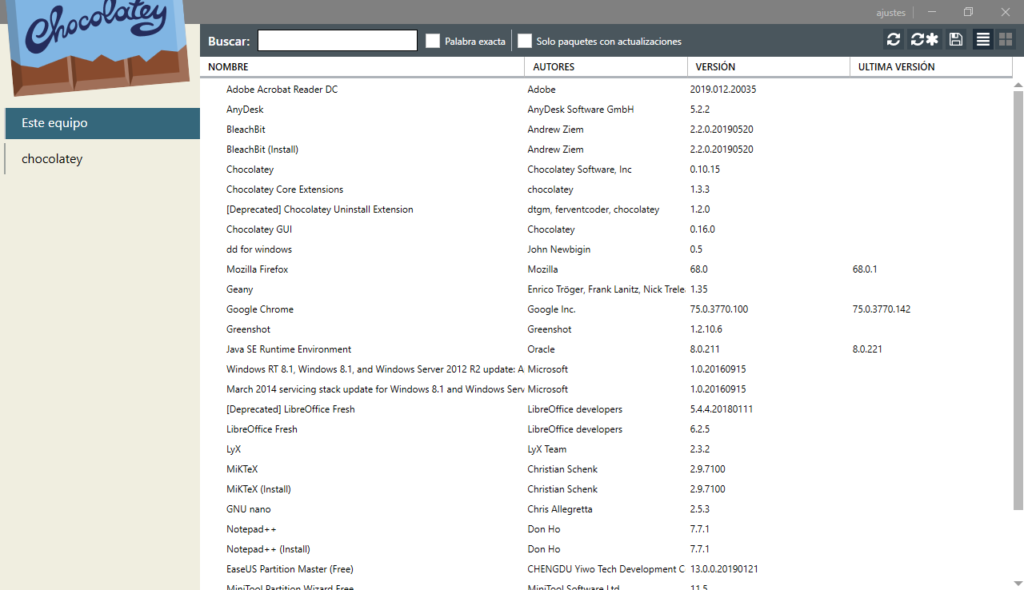
Task: Click the John Newbigin author cell
Action: pyautogui.click(x=559, y=250)
